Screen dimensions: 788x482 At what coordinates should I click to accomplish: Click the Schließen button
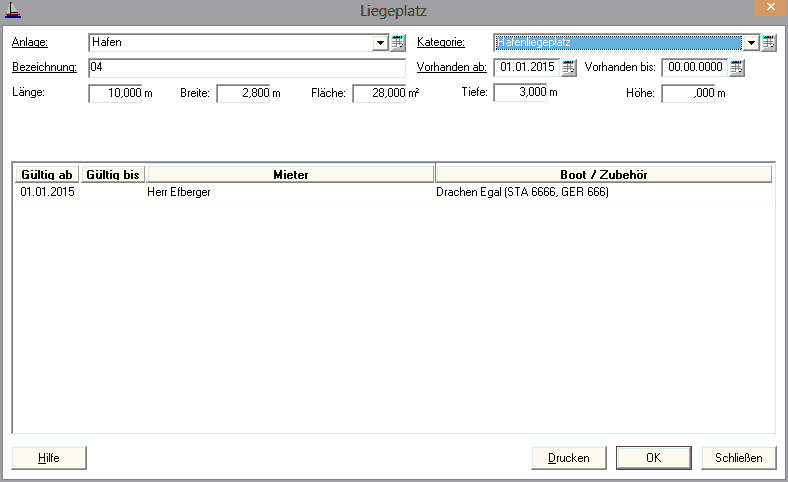pos(739,457)
